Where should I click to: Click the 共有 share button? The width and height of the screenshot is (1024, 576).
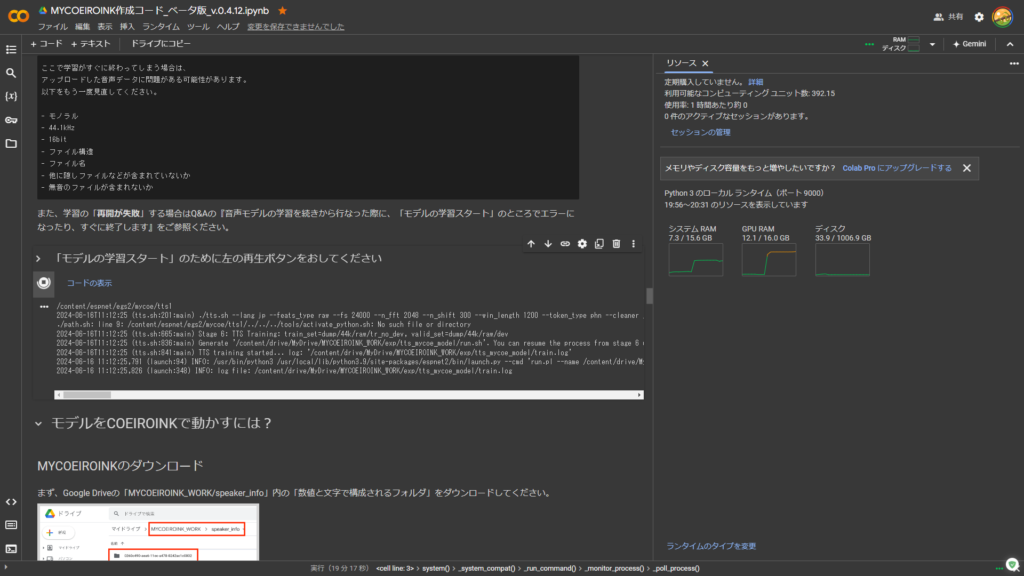tap(949, 17)
